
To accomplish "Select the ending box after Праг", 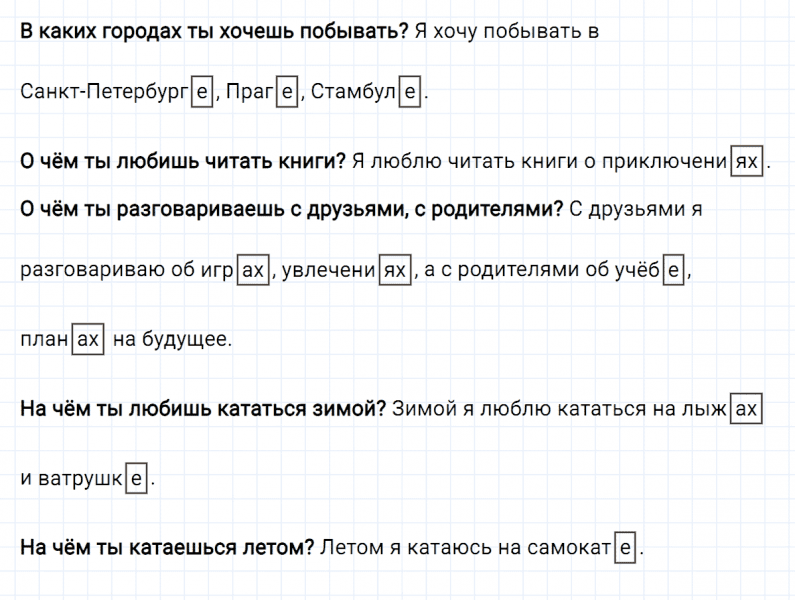I will 287,92.
